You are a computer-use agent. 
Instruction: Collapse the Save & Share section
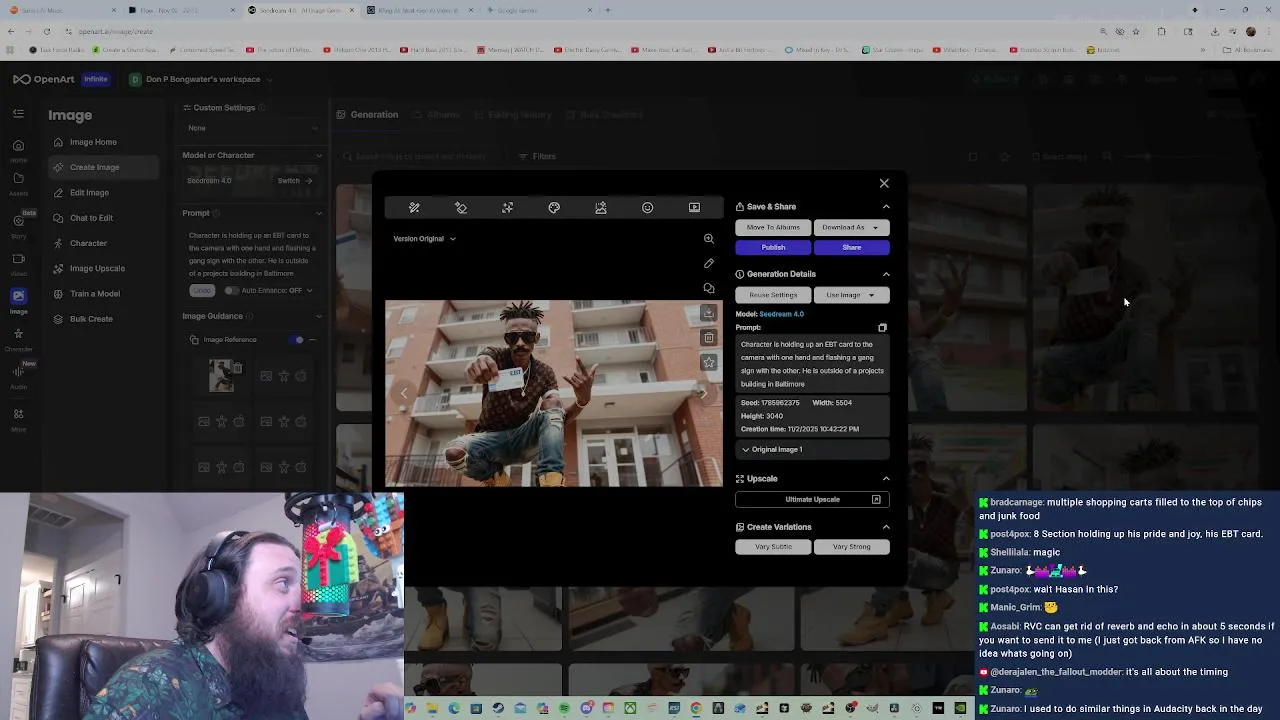pyautogui.click(x=886, y=207)
